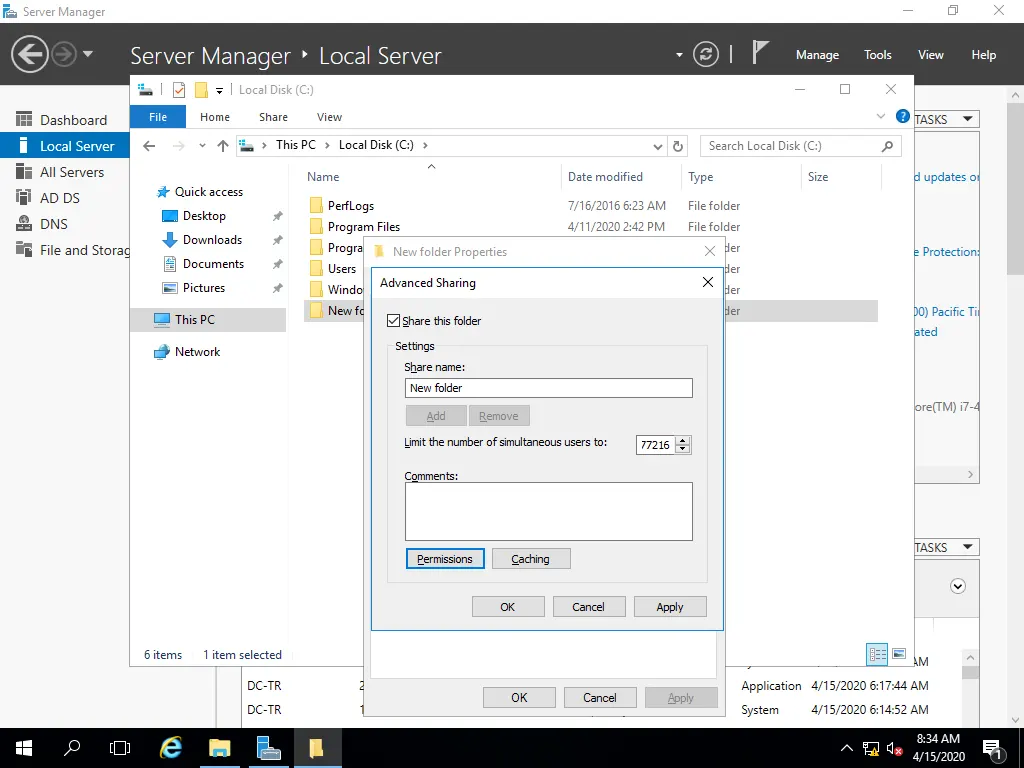Click the Permissions button
Viewport: 1024px width, 768px height.
point(445,559)
